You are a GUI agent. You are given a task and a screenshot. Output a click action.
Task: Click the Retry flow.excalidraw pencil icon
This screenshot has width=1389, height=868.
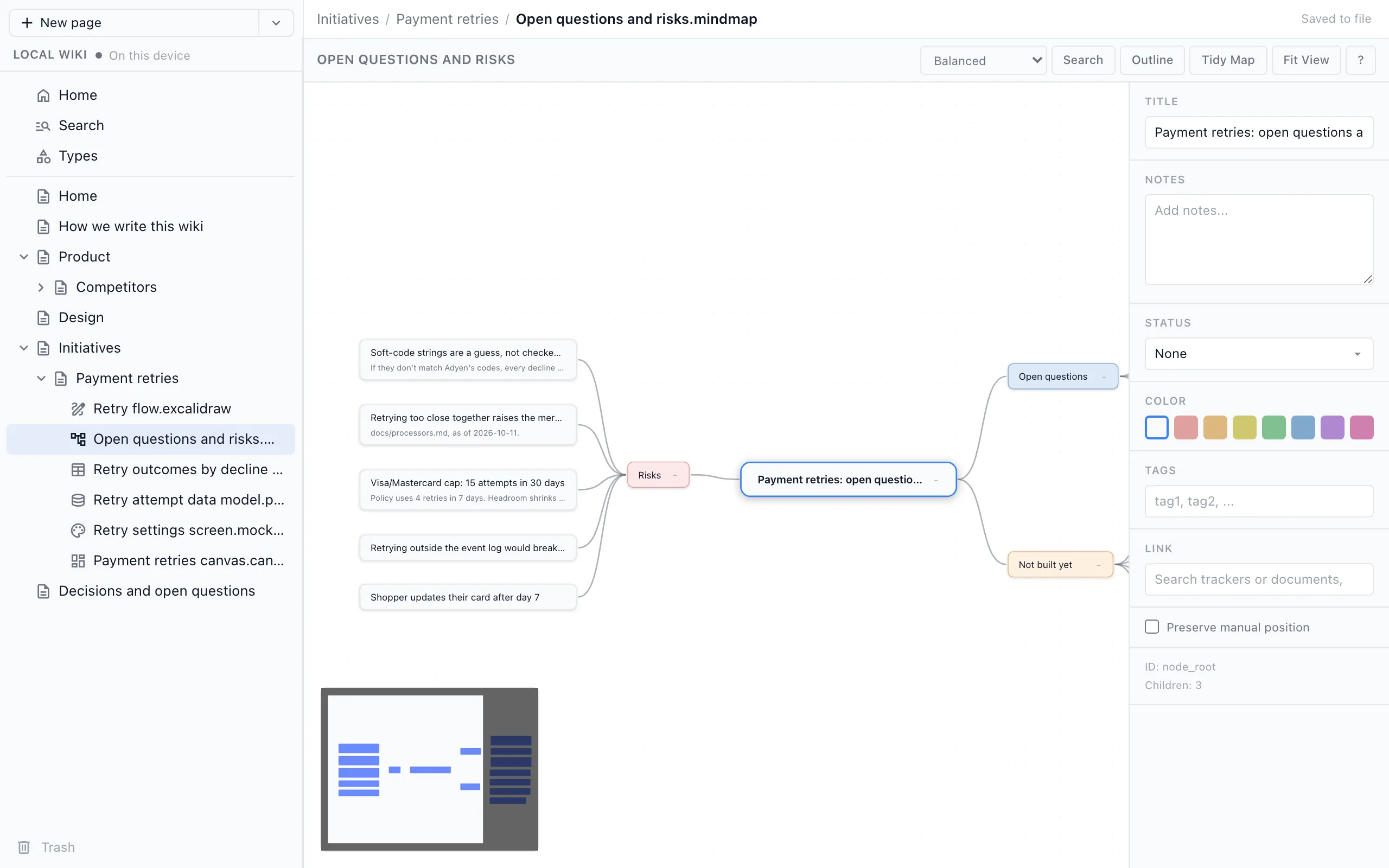coord(78,409)
